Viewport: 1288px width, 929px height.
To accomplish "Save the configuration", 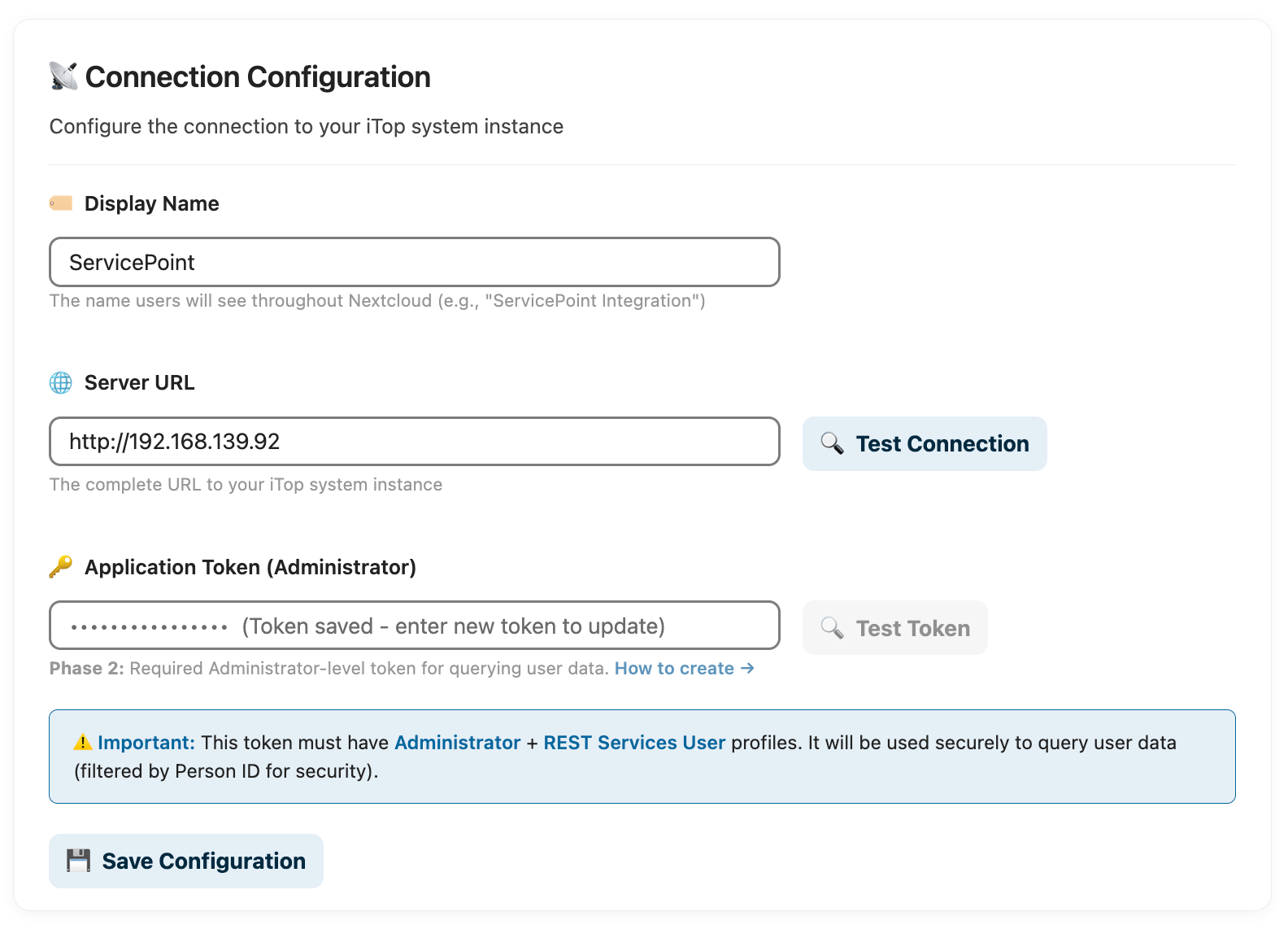I will point(186,861).
